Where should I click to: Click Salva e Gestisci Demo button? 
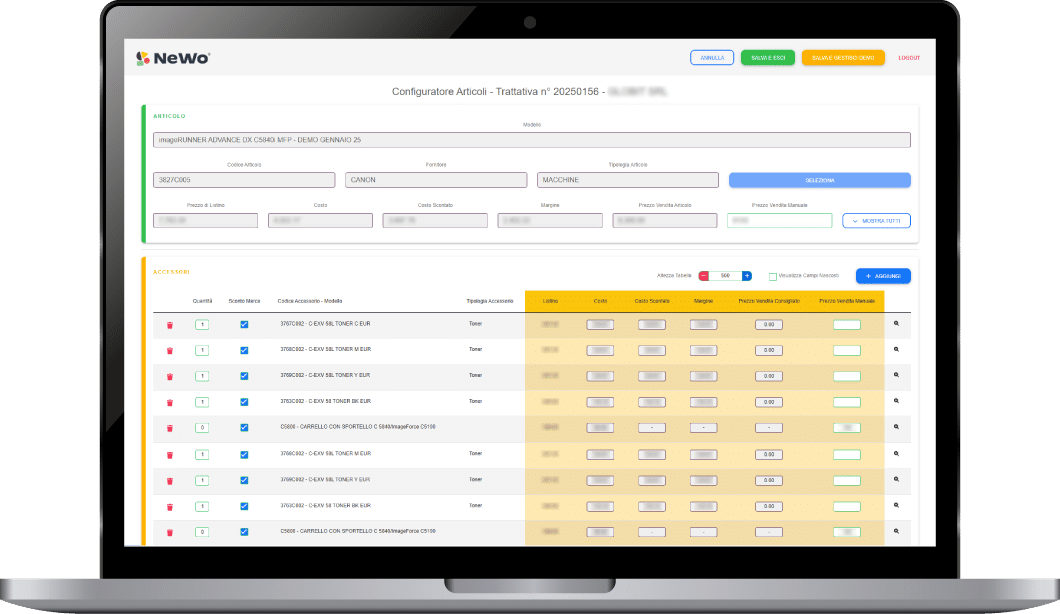tap(843, 58)
